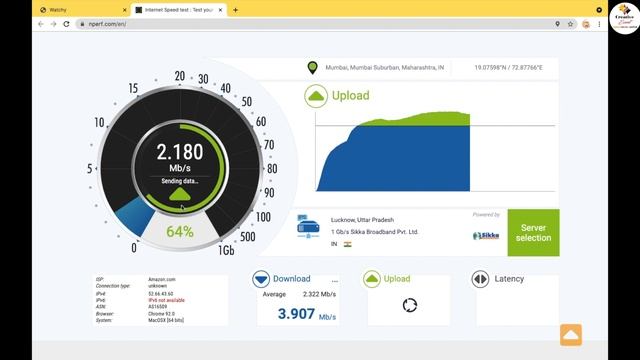Switch to the Internet Speed test tab
The height and width of the screenshot is (360, 640).
(179, 10)
